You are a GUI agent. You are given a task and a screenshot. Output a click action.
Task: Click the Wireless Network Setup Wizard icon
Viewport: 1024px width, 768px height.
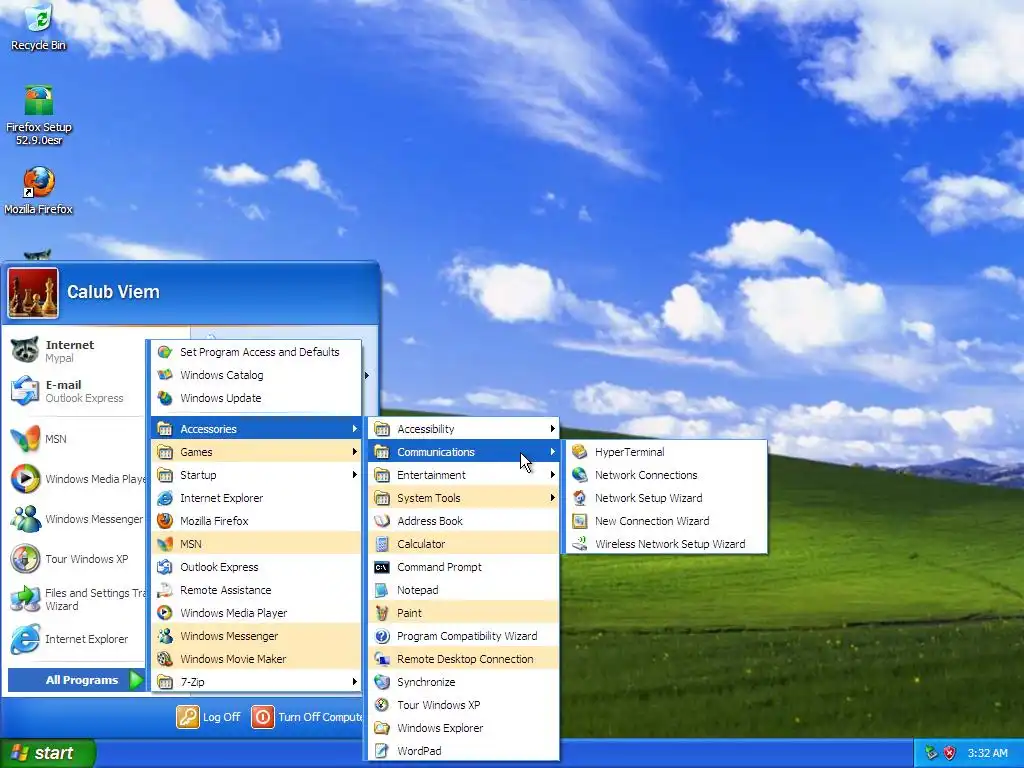click(x=579, y=544)
